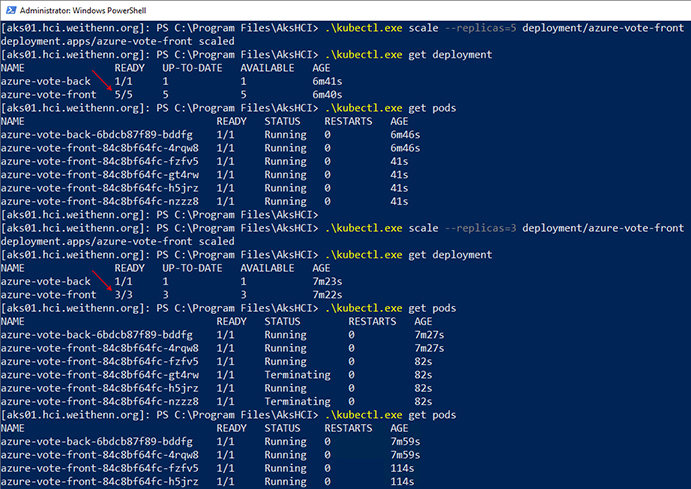Select the '--replicas=3' argument text

click(480, 228)
